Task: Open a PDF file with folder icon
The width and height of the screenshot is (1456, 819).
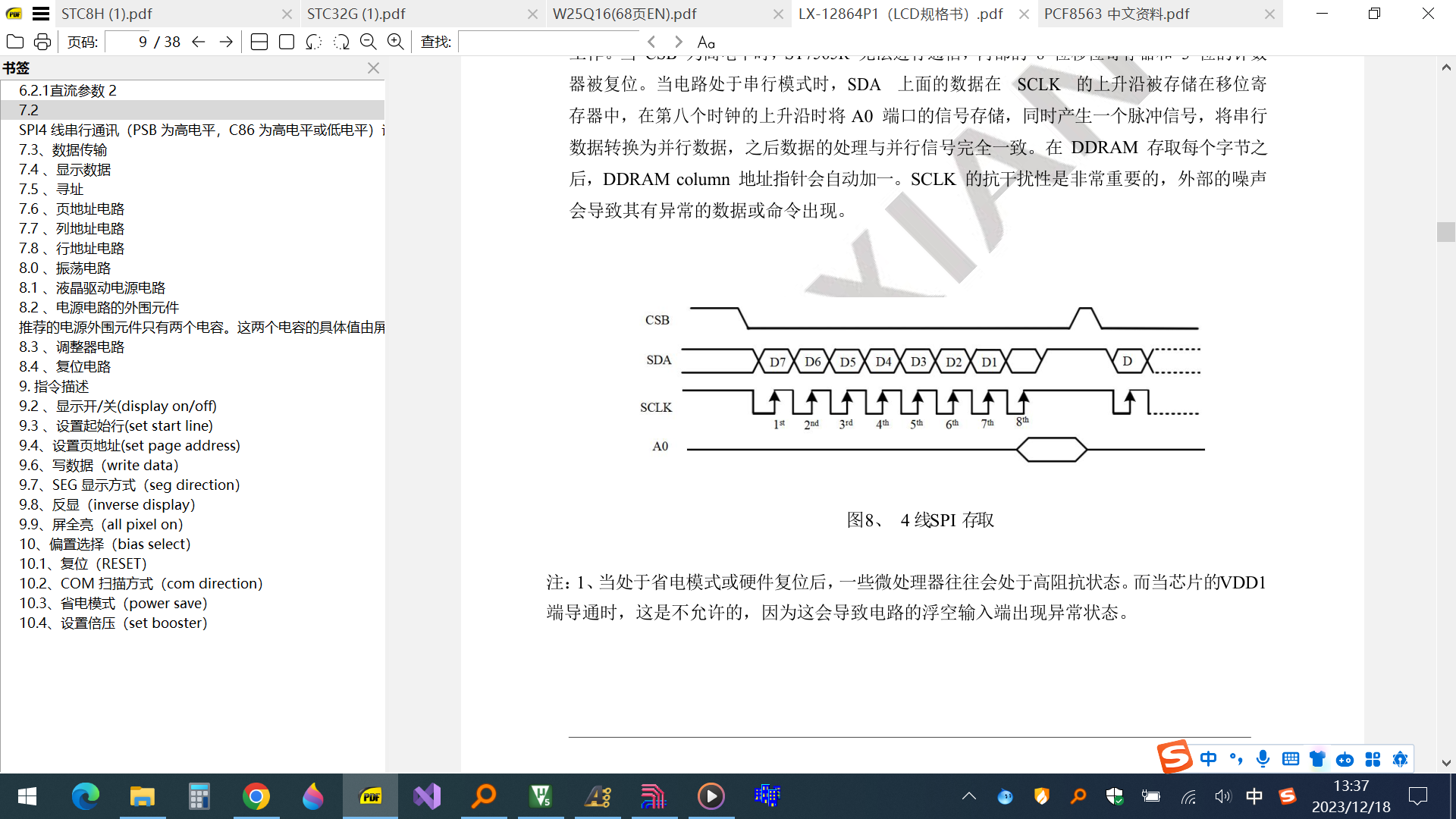Action: point(15,42)
